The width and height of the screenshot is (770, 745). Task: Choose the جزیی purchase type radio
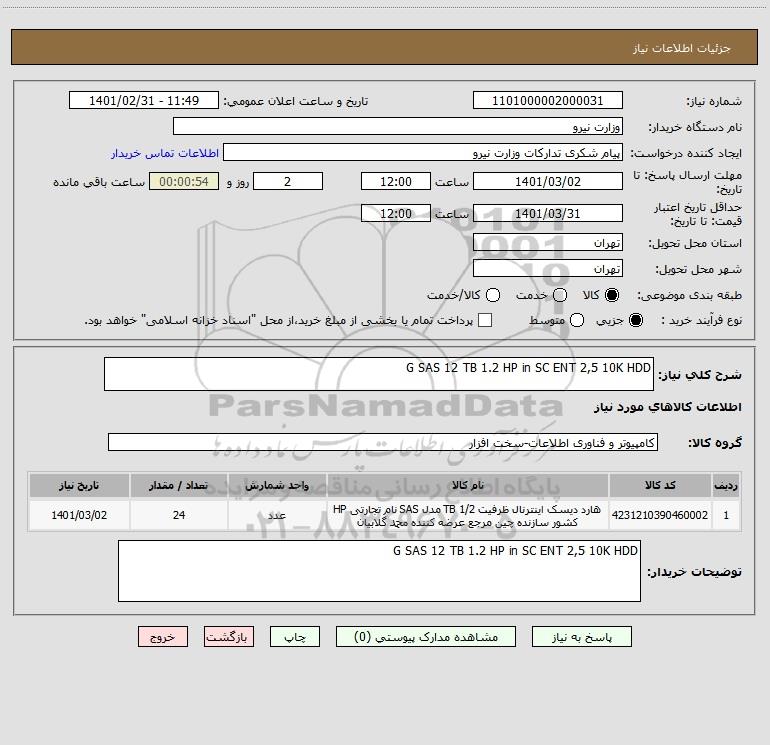pos(636,320)
